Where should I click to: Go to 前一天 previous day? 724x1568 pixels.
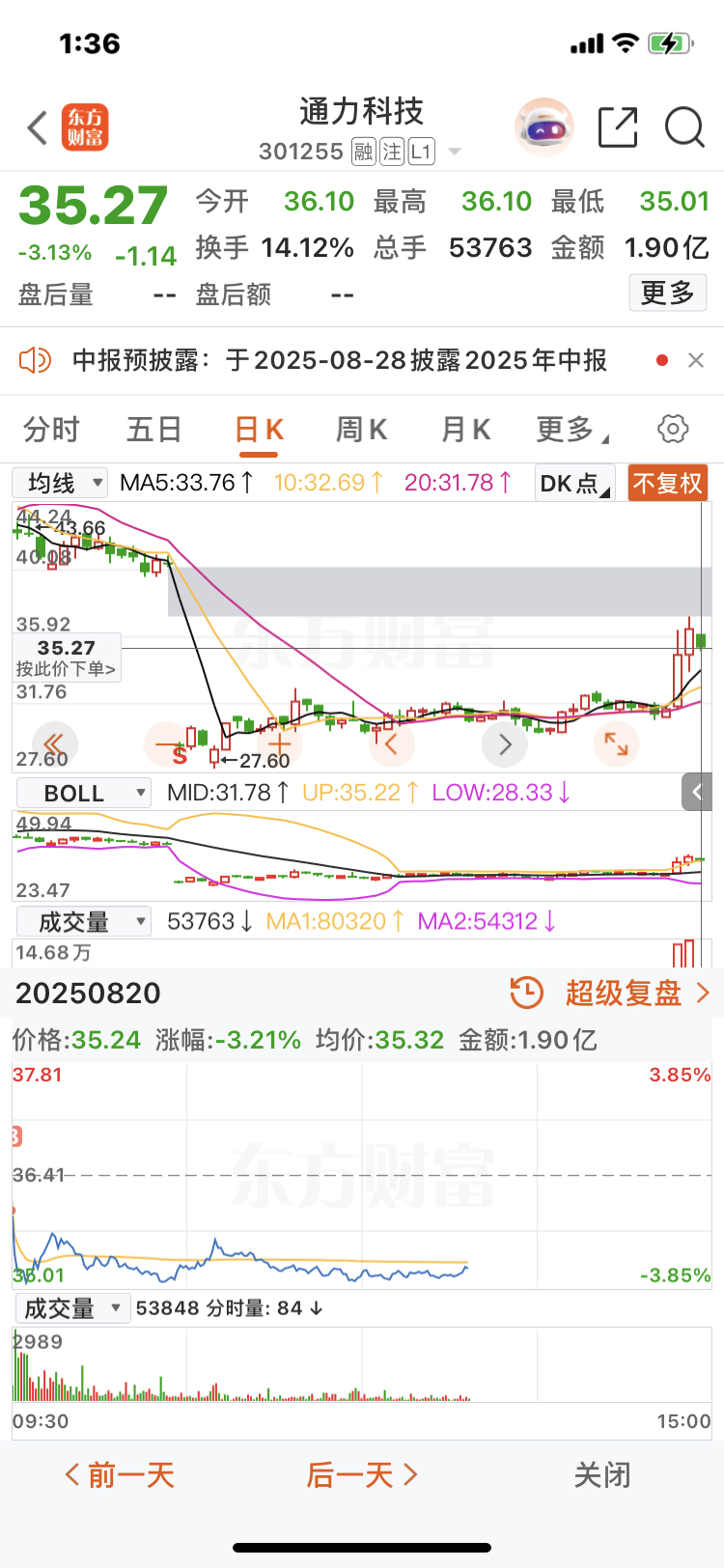119,1474
